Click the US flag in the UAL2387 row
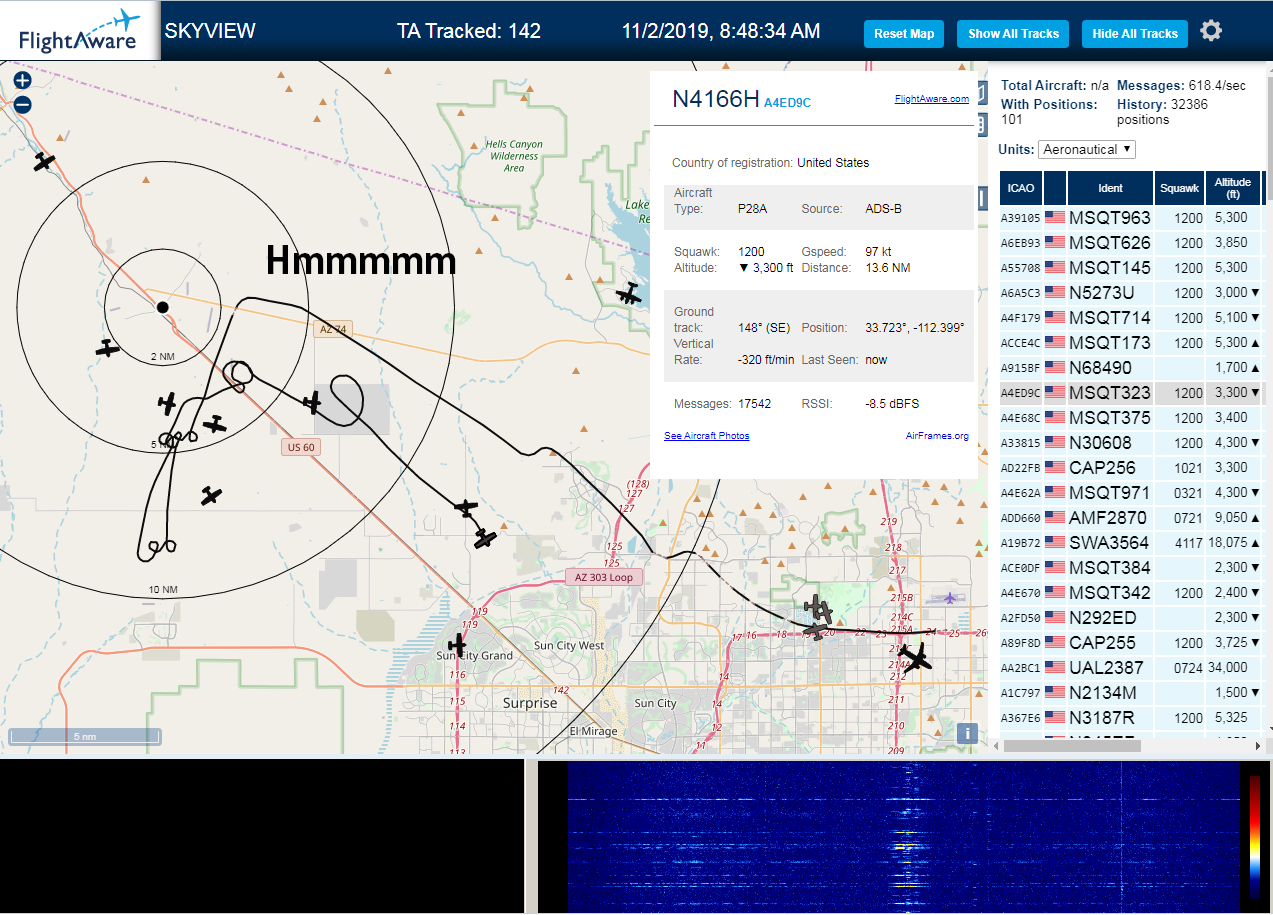The height and width of the screenshot is (915, 1273). coord(1055,668)
